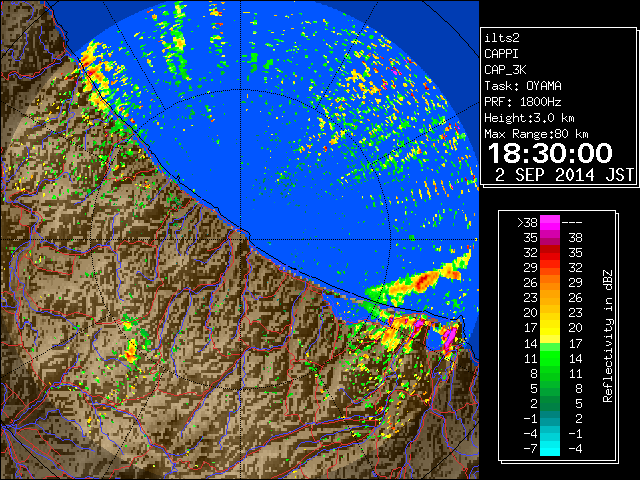Select the Task: OYAMA line
The width and height of the screenshot is (640, 480).
[523, 86]
